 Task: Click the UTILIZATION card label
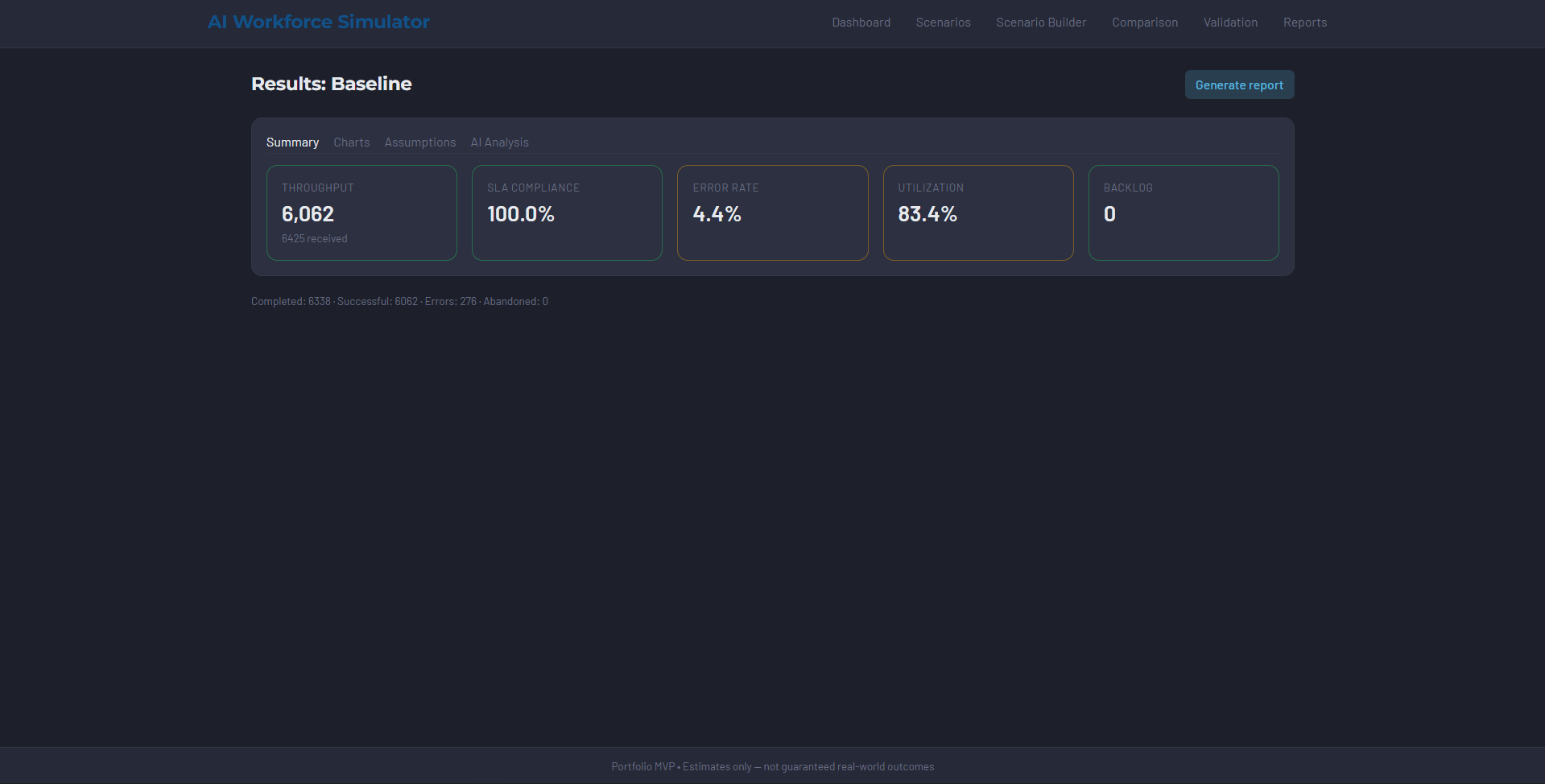click(931, 188)
